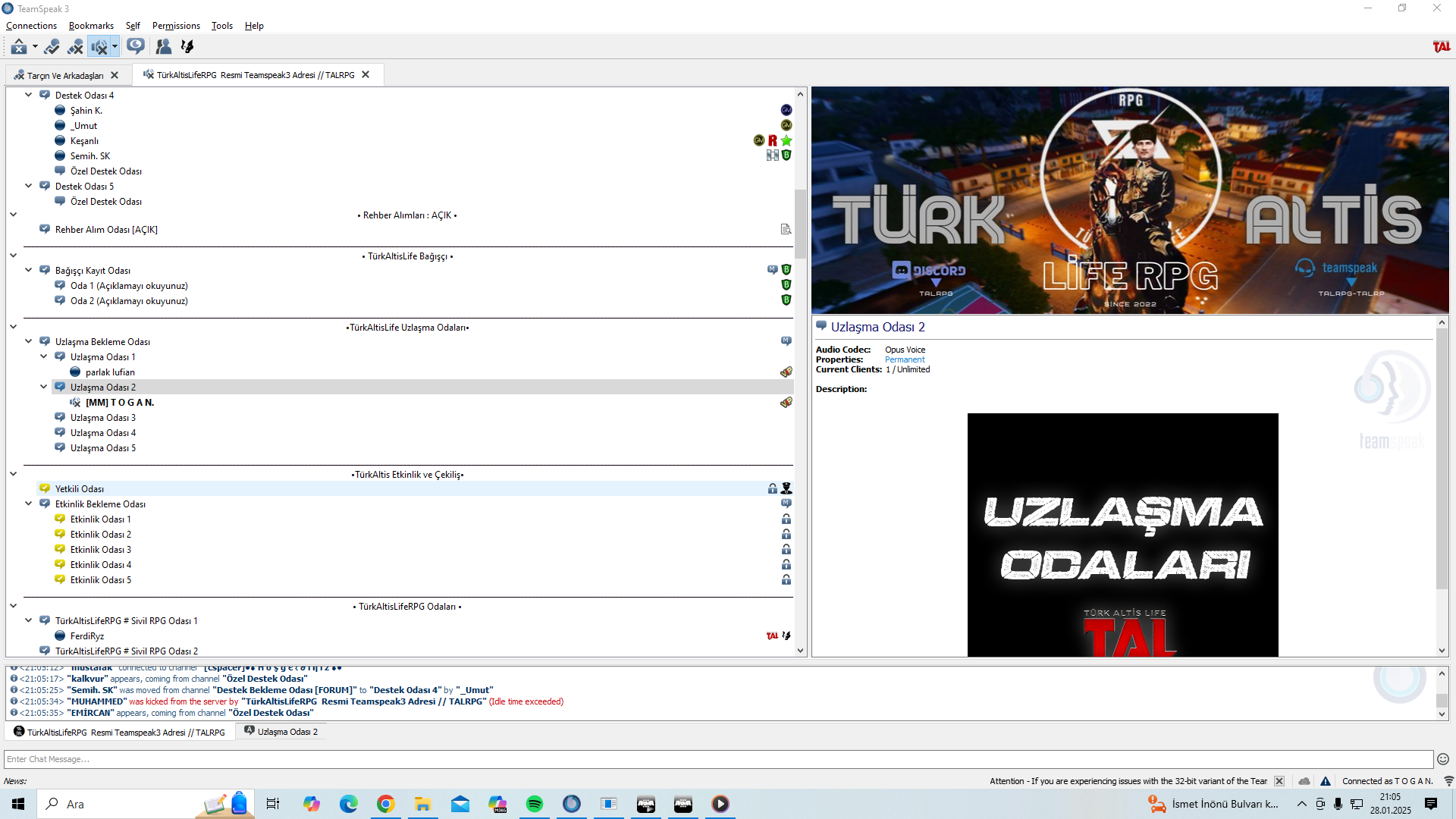Click the microphone with checkmark toolbar icon
The height and width of the screenshot is (819, 1456).
52,47
